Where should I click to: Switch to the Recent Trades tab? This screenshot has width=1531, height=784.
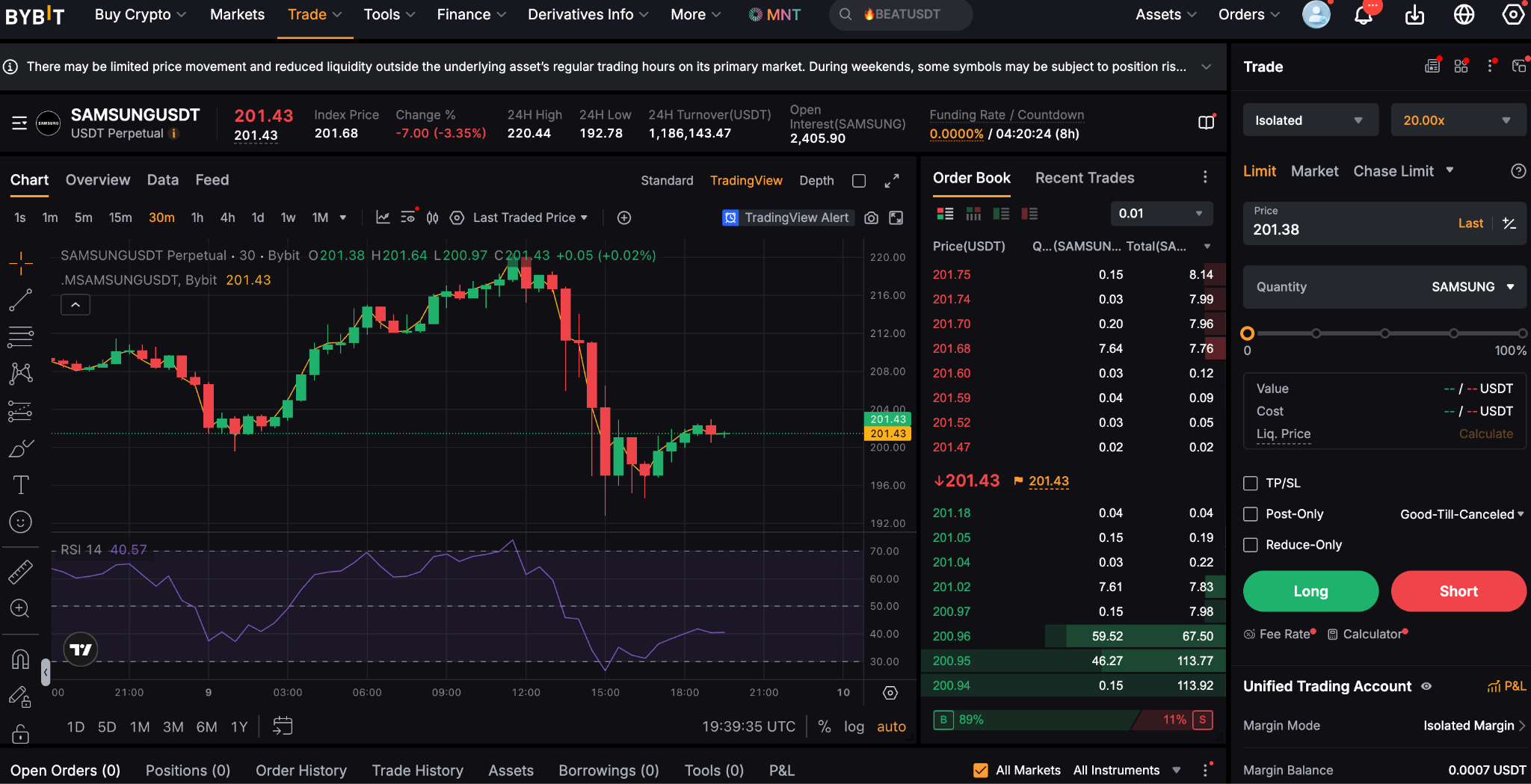[1085, 178]
